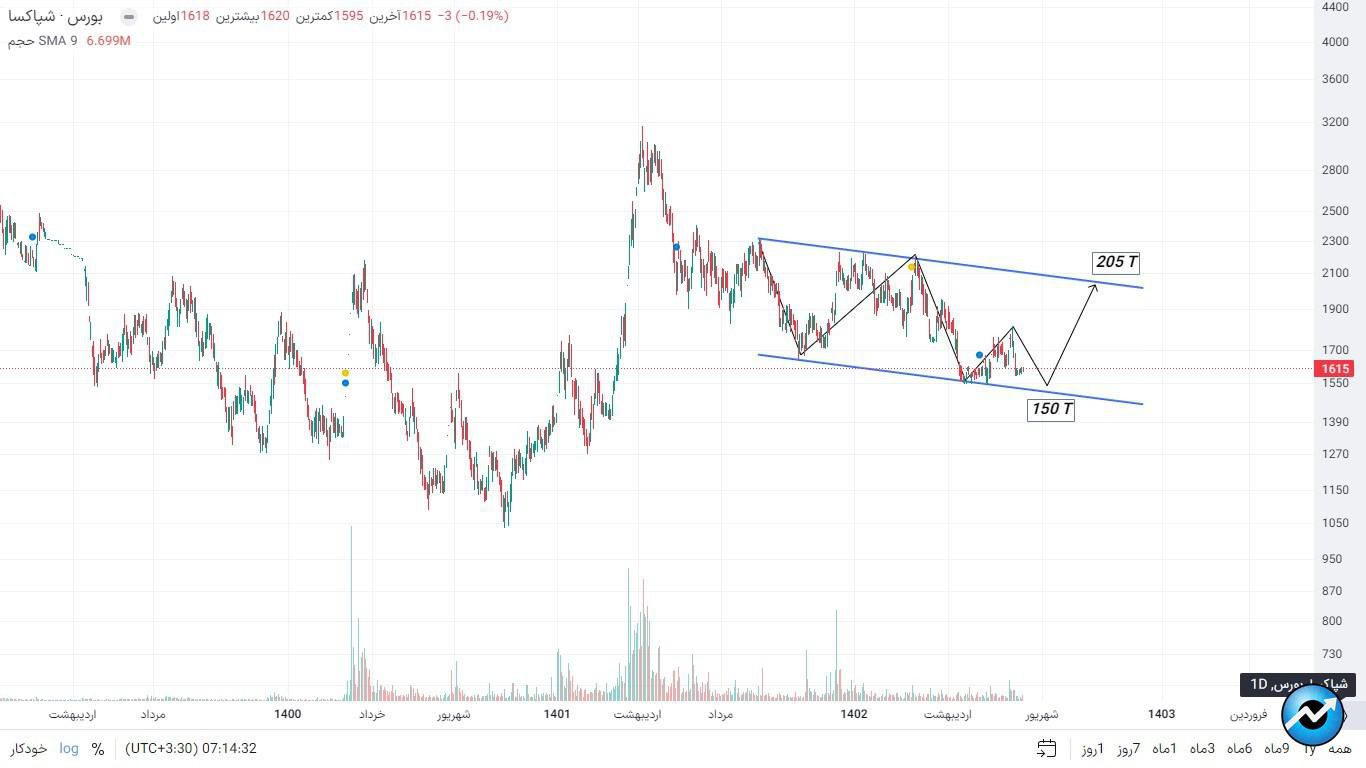This screenshot has width=1366, height=768.
Task: Click the 1050 price axis label
Action: point(1335,523)
